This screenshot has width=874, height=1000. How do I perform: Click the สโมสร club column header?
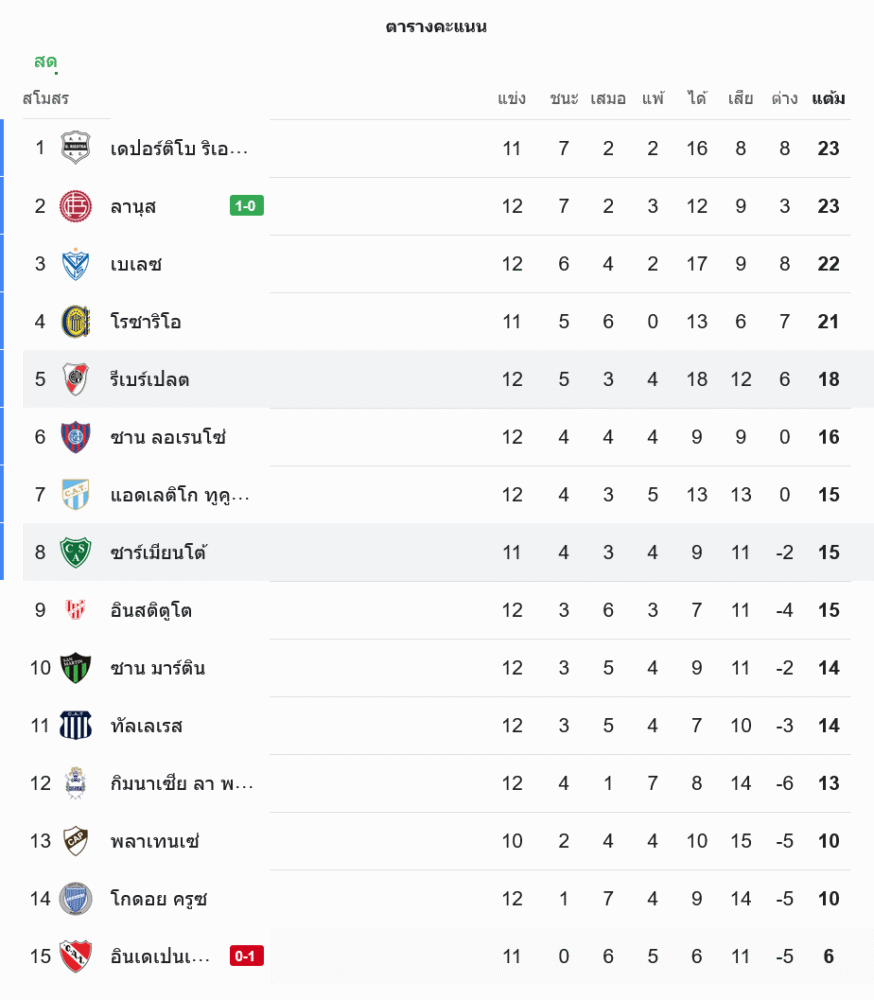point(46,98)
